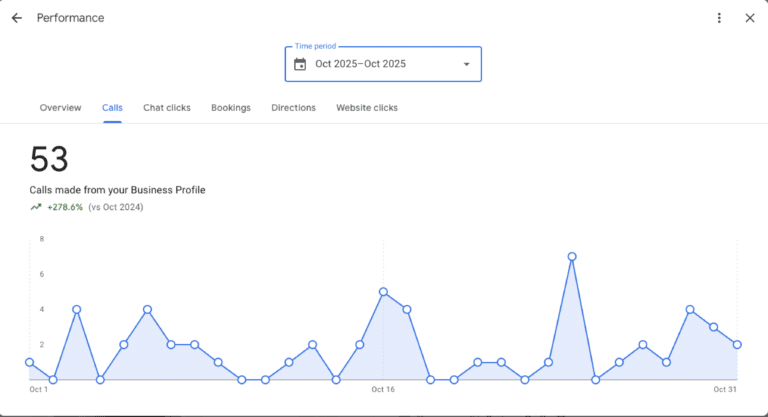Click the total calls number 53
Screen dimensions: 768x417
(x=48, y=160)
